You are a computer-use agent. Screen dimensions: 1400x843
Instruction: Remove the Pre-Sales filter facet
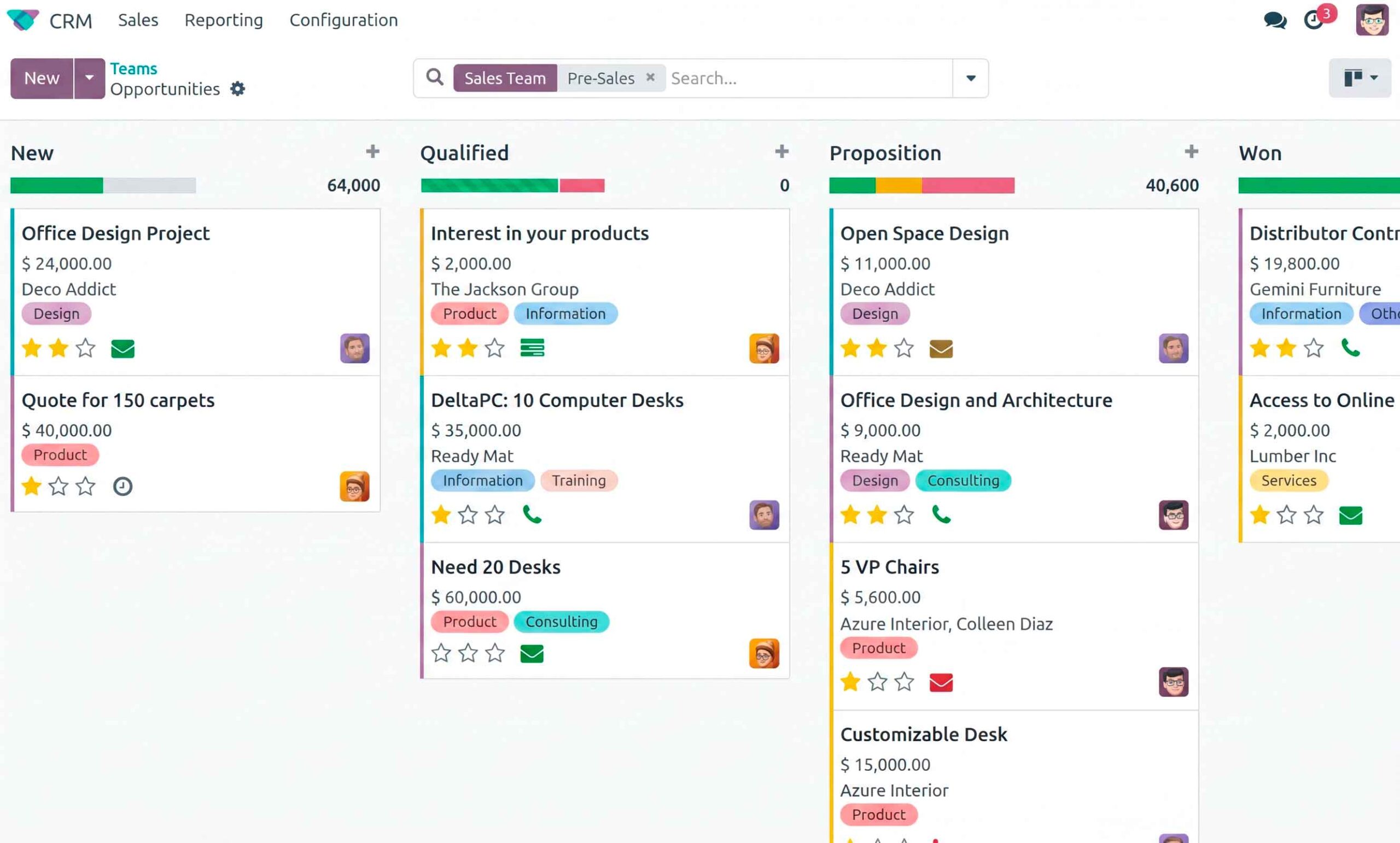pyautogui.click(x=650, y=77)
